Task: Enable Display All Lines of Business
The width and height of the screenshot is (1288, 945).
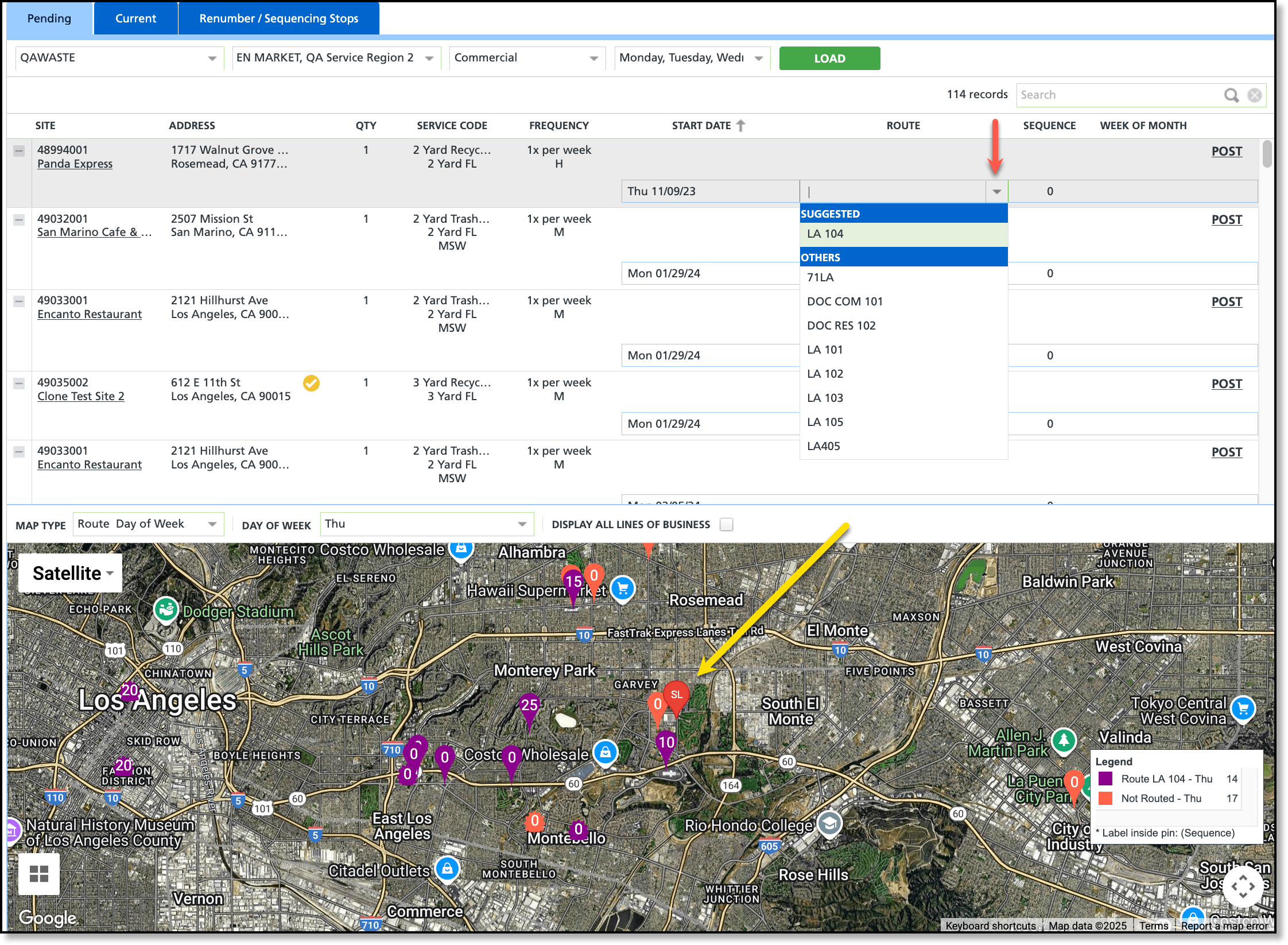Action: click(x=727, y=524)
